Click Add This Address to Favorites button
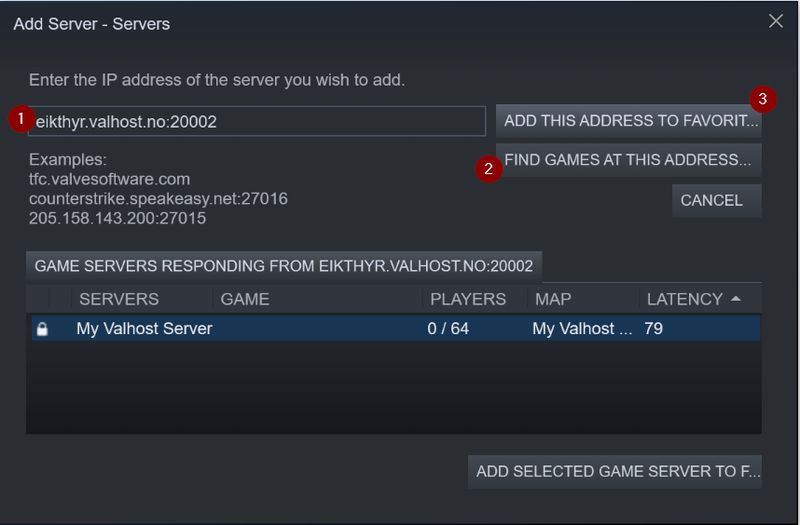This screenshot has width=800, height=525. click(629, 121)
